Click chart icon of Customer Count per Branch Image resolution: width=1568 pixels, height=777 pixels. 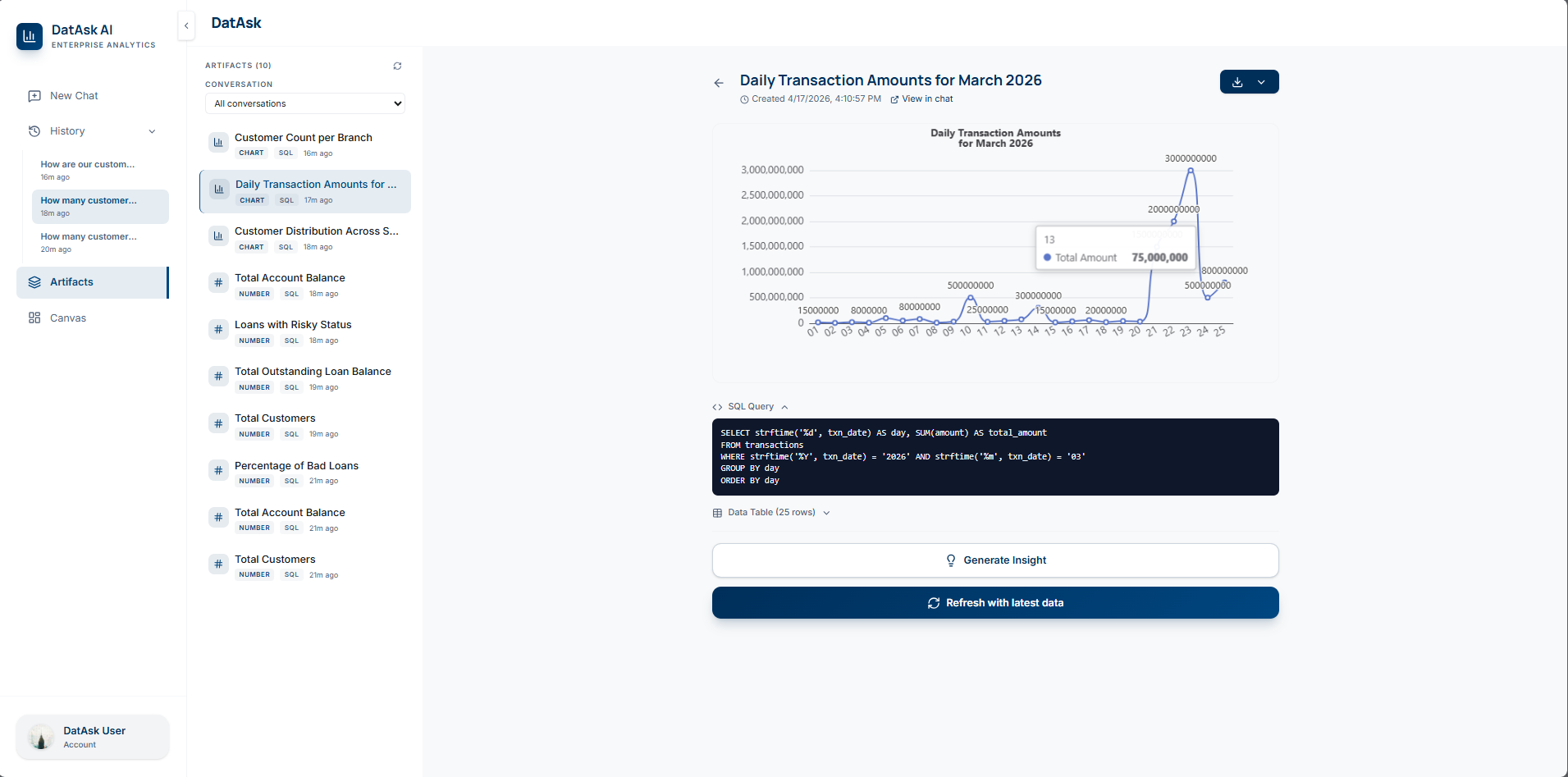coord(218,143)
